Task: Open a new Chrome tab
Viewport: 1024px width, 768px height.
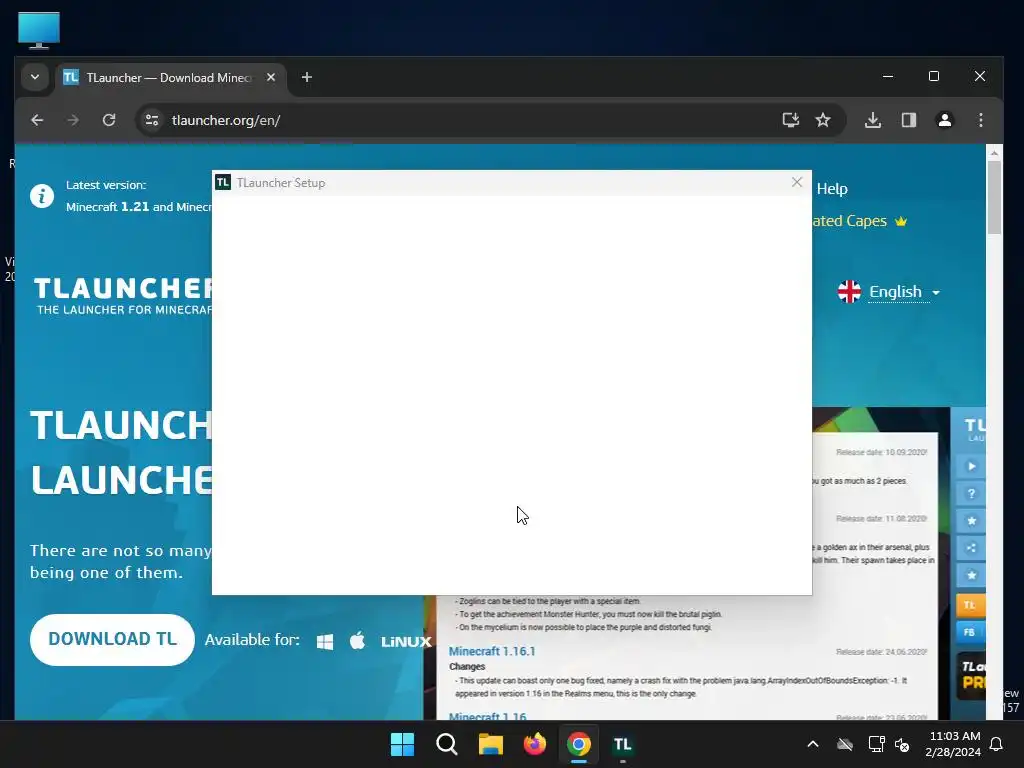Action: coord(306,77)
